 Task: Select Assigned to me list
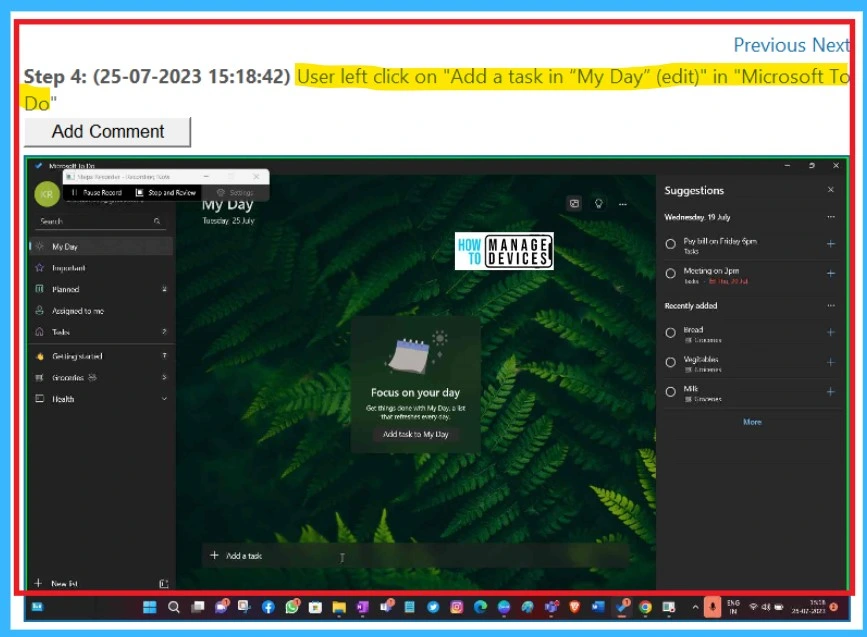(x=101, y=311)
